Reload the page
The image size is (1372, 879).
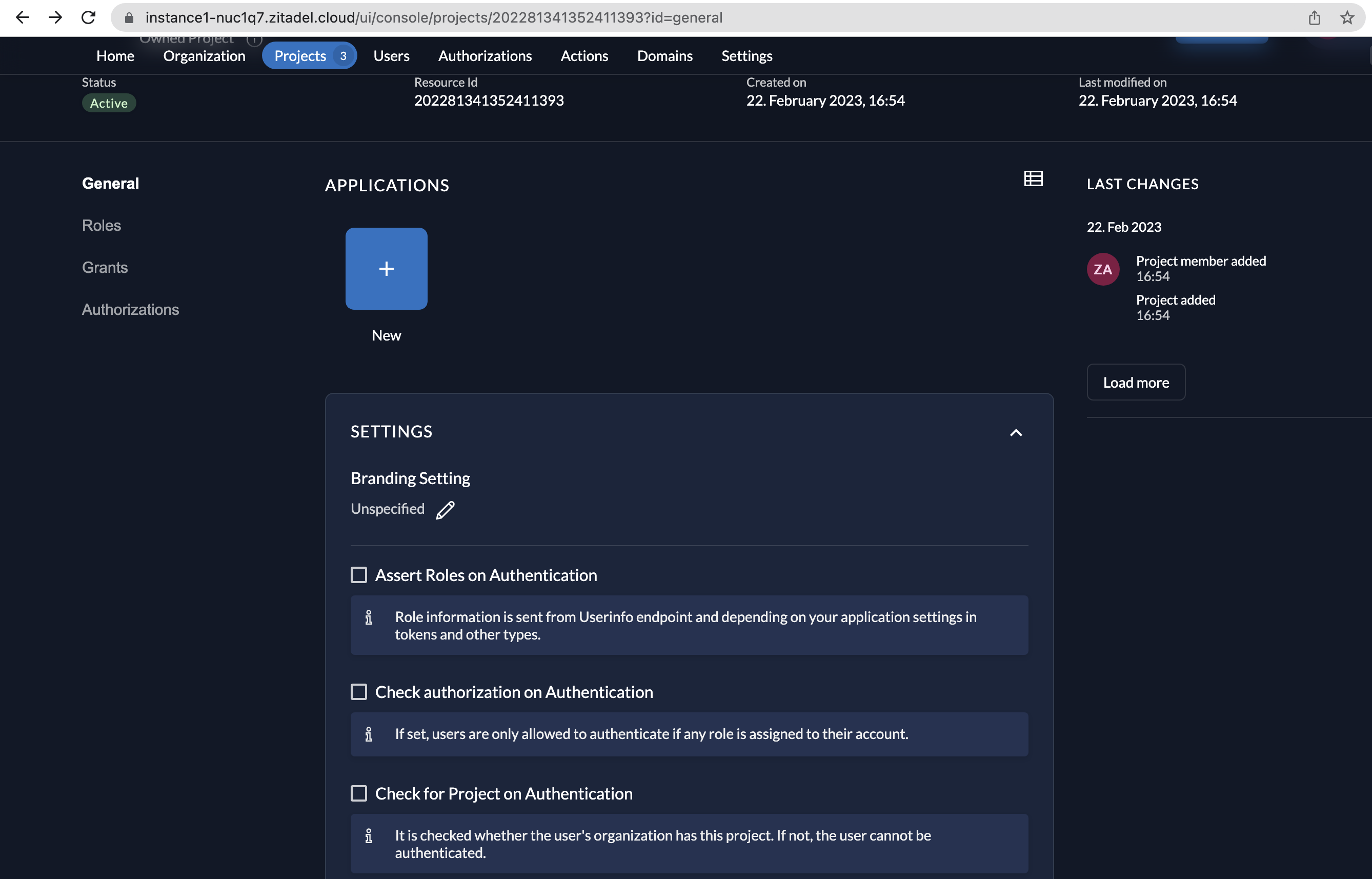pyautogui.click(x=88, y=18)
